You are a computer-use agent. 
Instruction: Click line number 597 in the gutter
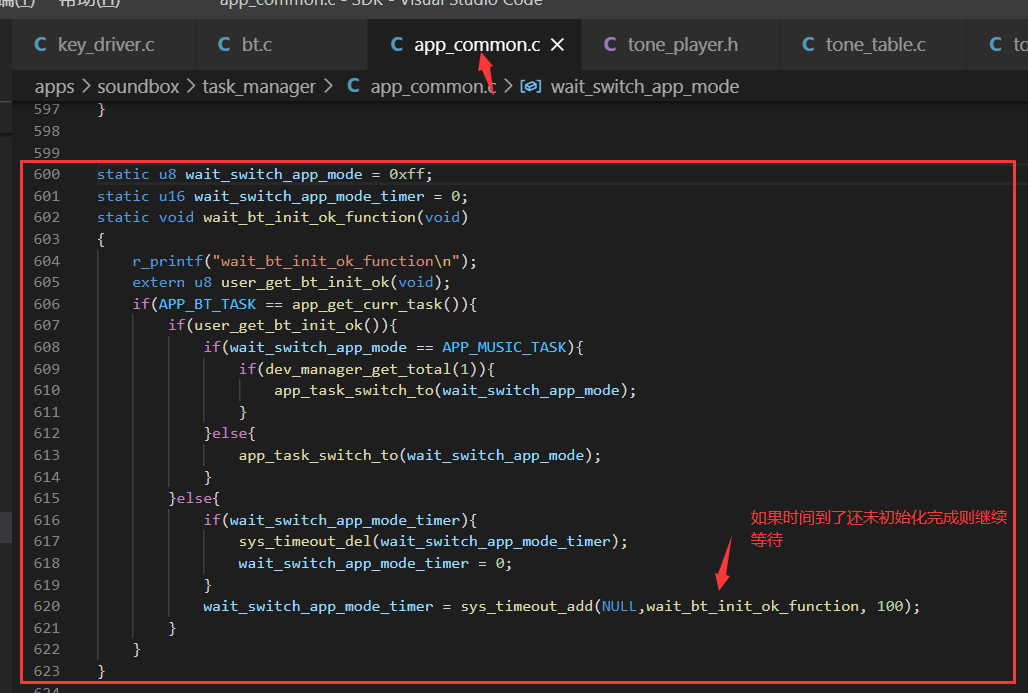[x=47, y=109]
